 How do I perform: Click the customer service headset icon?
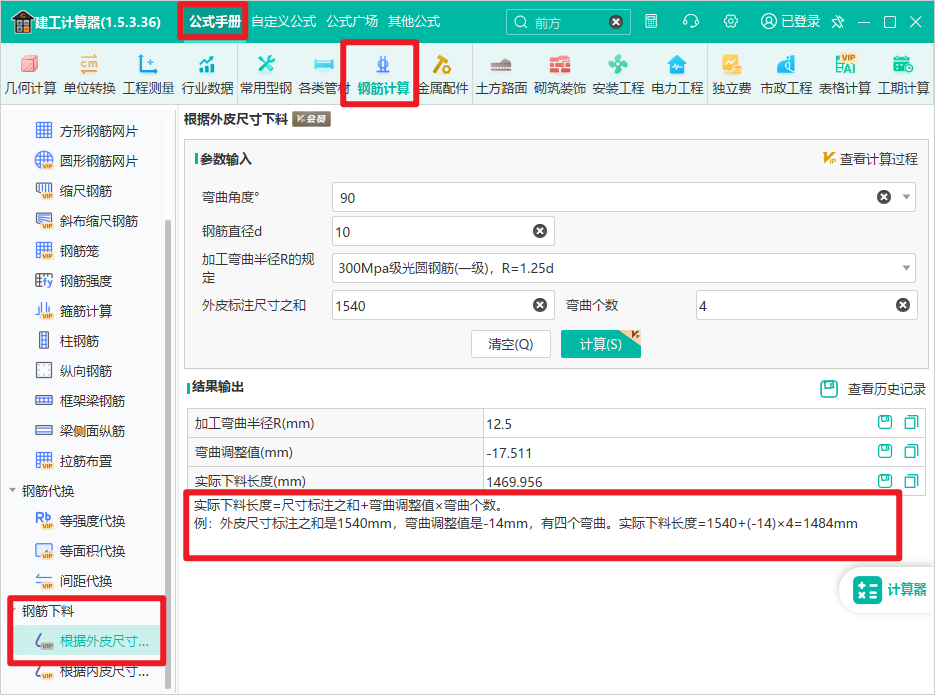coord(691,21)
